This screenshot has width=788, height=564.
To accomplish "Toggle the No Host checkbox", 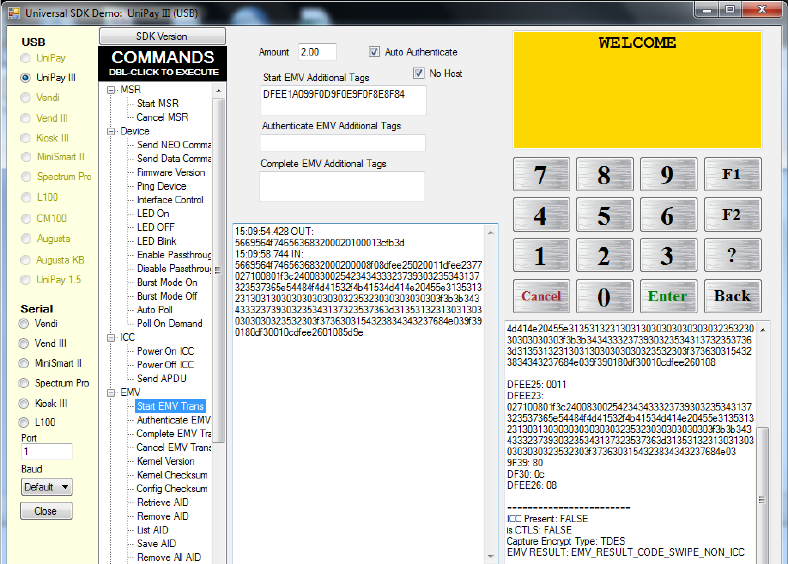I will (x=419, y=73).
